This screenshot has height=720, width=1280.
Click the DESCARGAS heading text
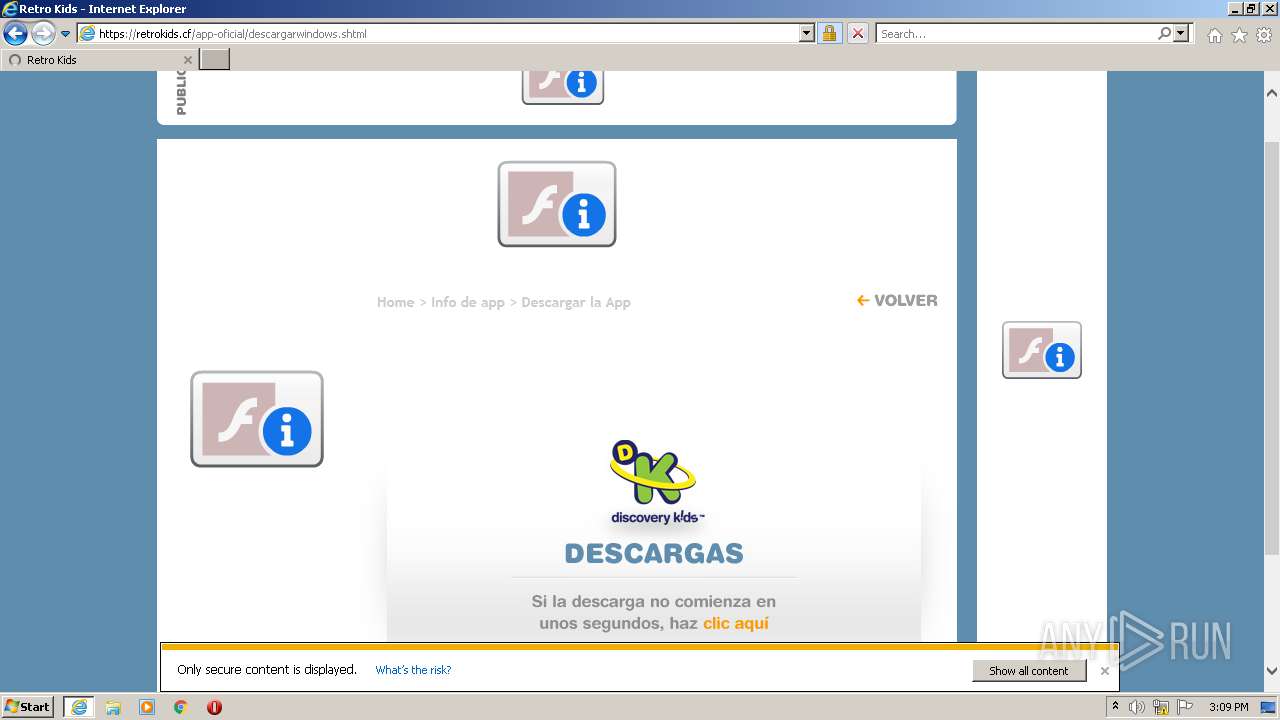pyautogui.click(x=654, y=553)
